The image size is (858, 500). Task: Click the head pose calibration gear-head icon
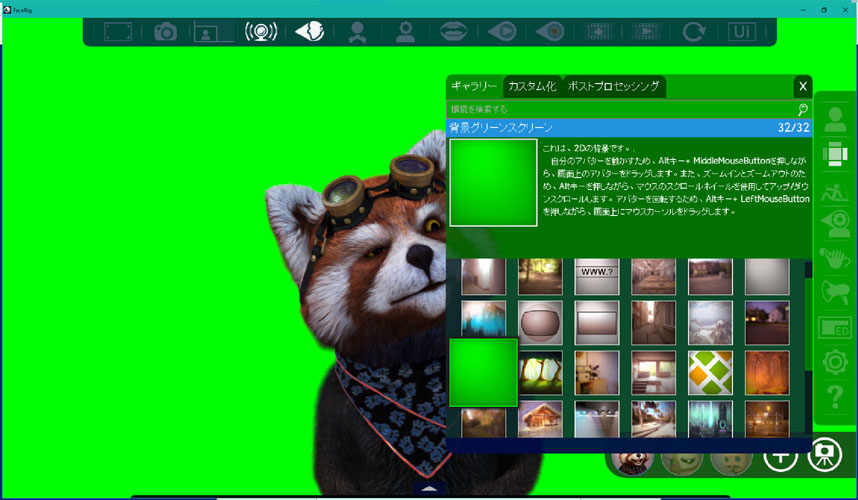coord(405,32)
